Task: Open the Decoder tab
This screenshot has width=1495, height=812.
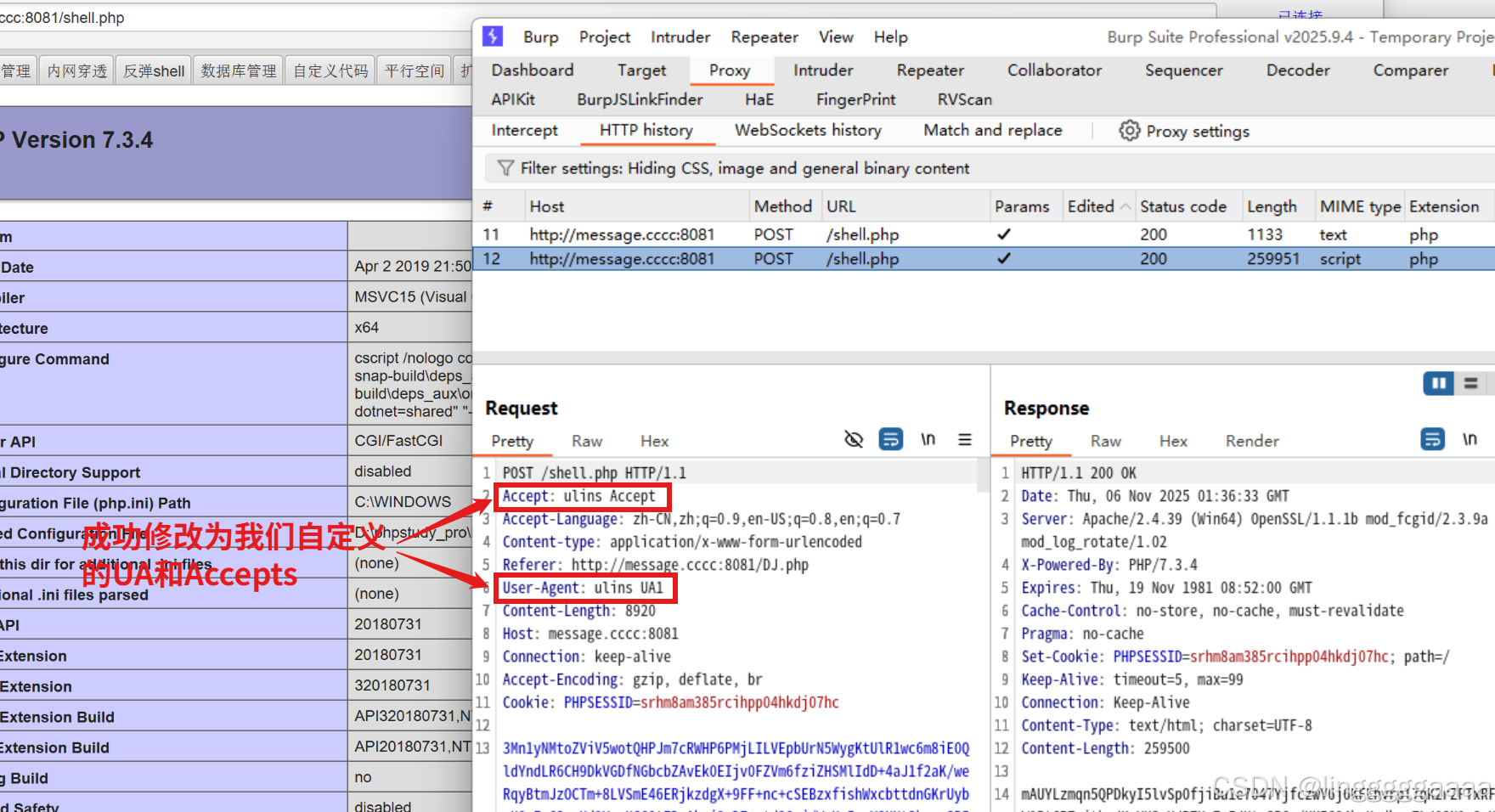Action: pos(1298,70)
